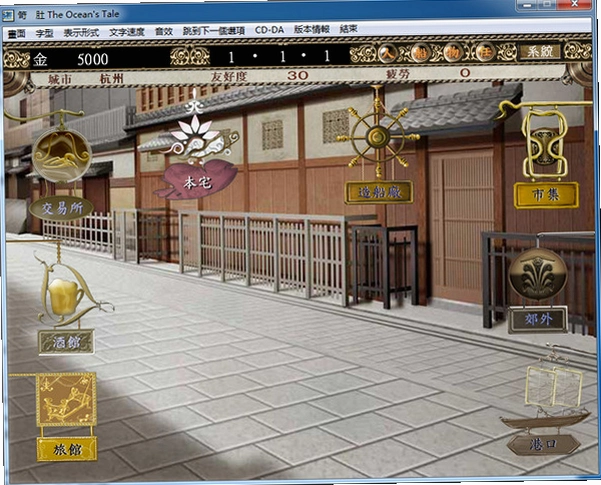The image size is (601, 485).
Task: Open the 字型 menu
Action: 44,33
